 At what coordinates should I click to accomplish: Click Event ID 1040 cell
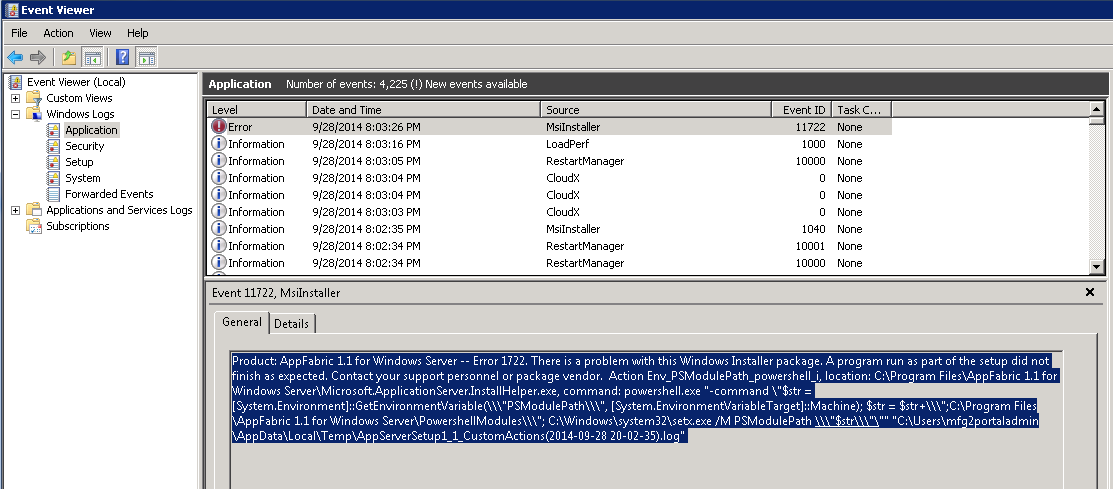pyautogui.click(x=813, y=229)
